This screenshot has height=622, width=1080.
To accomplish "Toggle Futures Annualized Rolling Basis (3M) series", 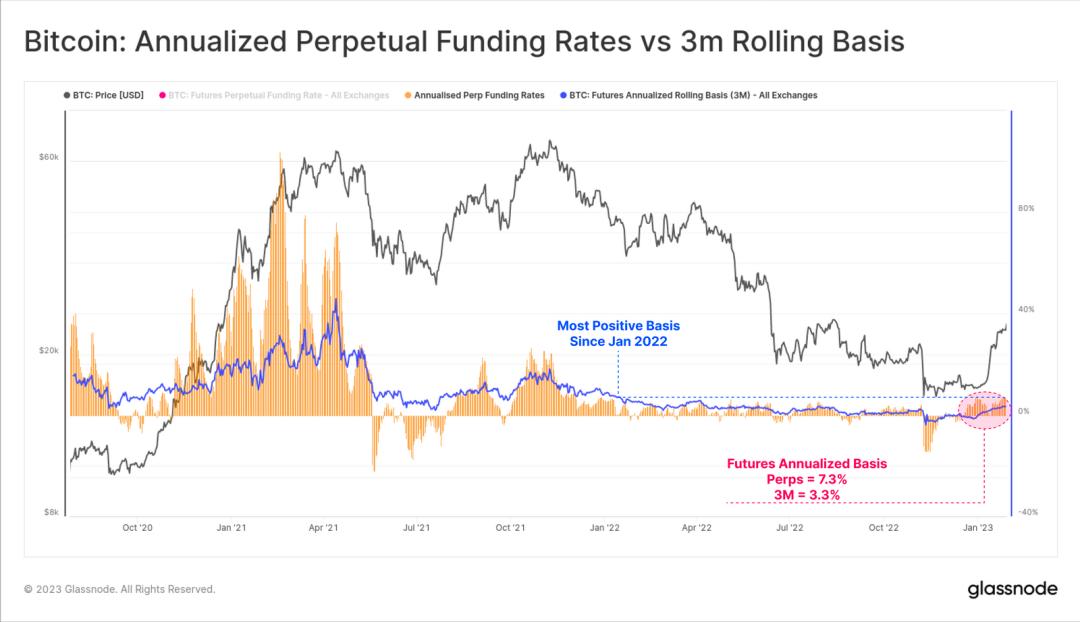I will (x=694, y=96).
